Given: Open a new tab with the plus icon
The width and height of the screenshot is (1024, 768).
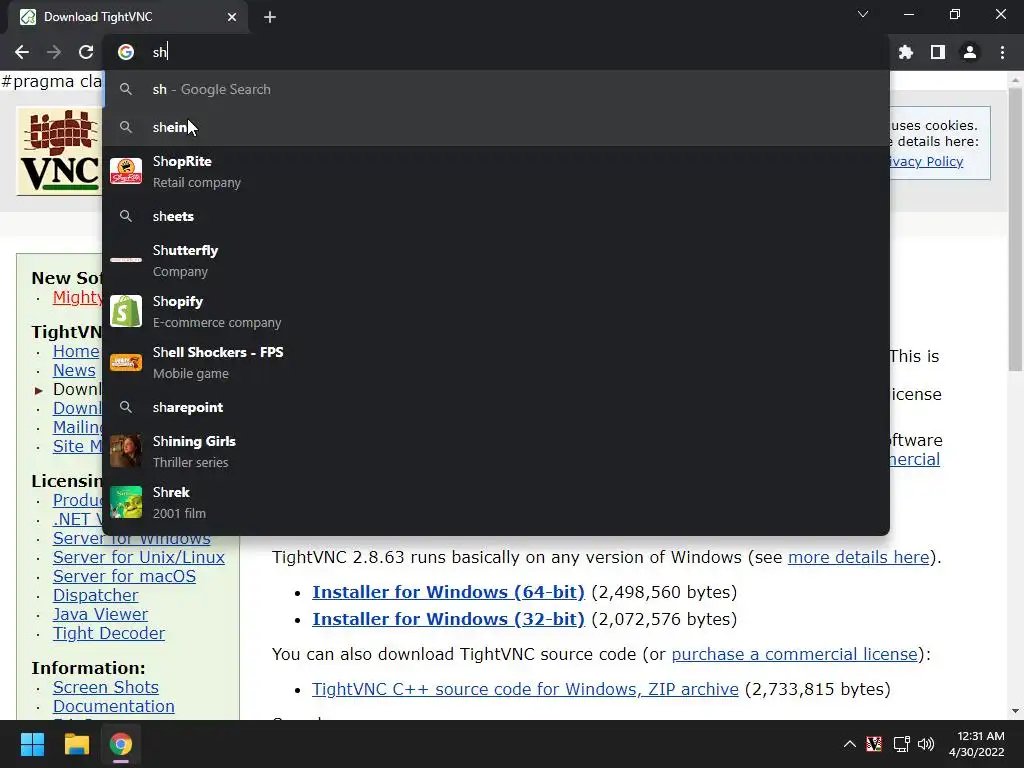Looking at the screenshot, I should click(x=270, y=17).
